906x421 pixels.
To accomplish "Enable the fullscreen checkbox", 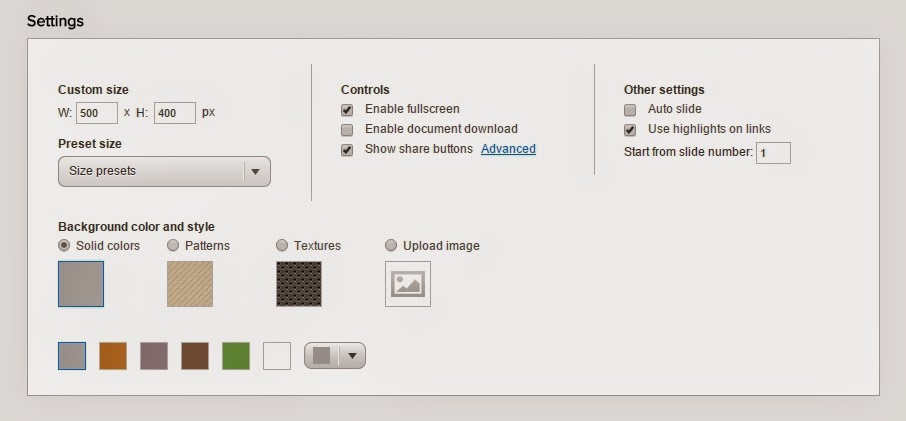I will click(x=347, y=109).
